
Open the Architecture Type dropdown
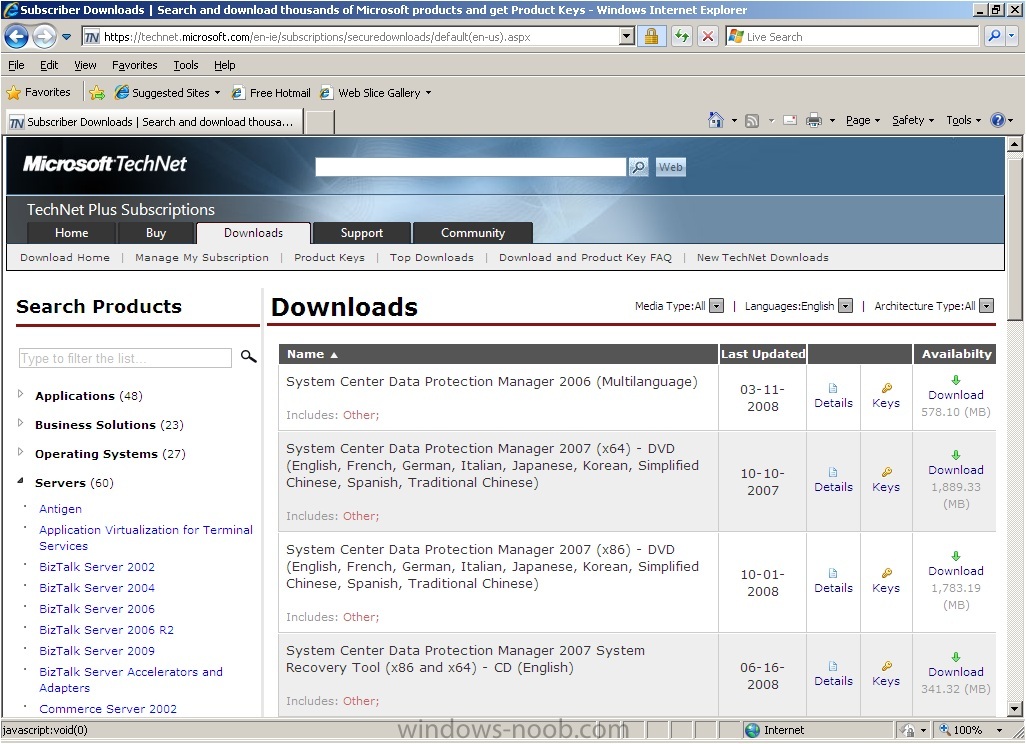point(987,306)
